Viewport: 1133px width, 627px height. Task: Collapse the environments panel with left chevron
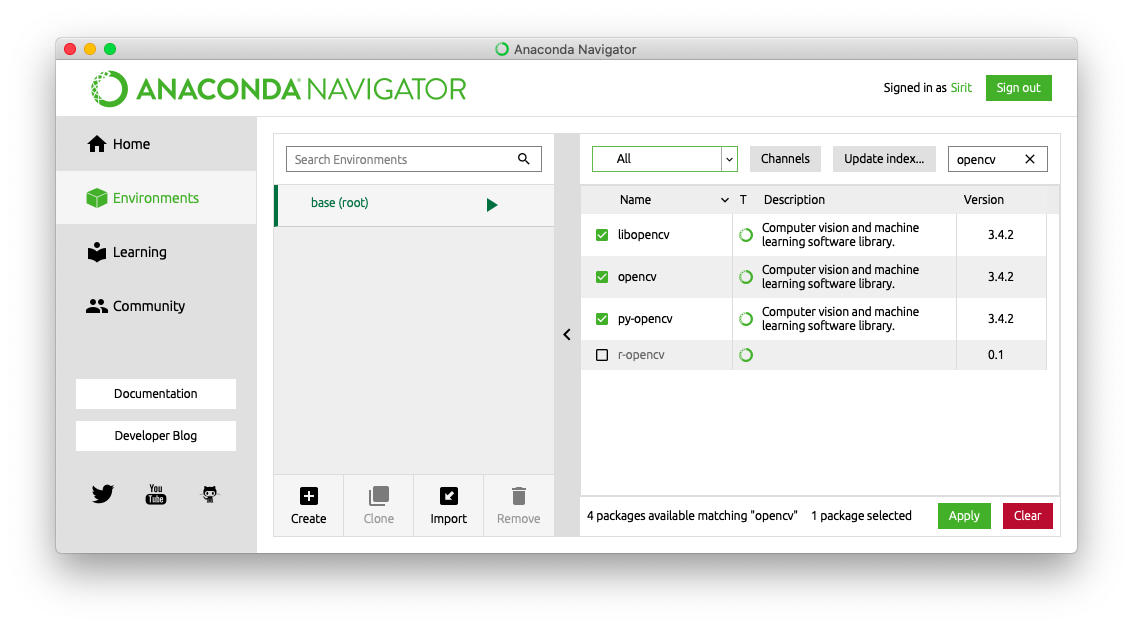tap(567, 334)
